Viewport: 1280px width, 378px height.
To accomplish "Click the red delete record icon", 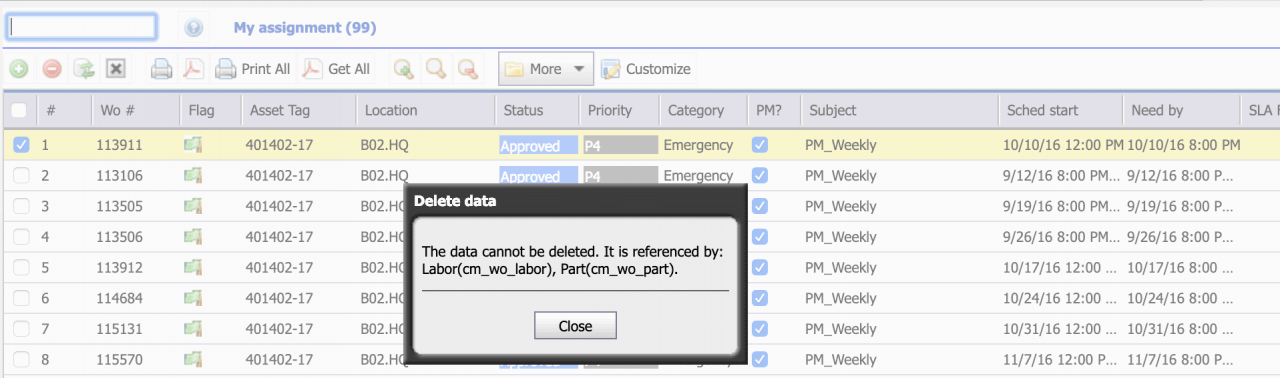I will coord(52,69).
